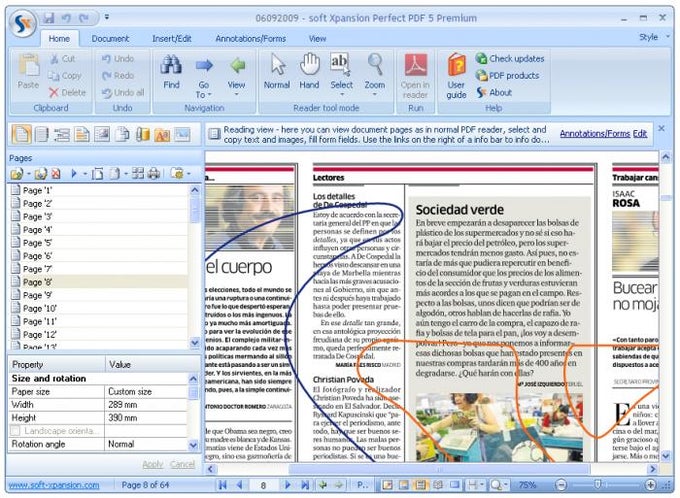
Task: Click the Delete red X
Action: pyautogui.click(x=54, y=92)
